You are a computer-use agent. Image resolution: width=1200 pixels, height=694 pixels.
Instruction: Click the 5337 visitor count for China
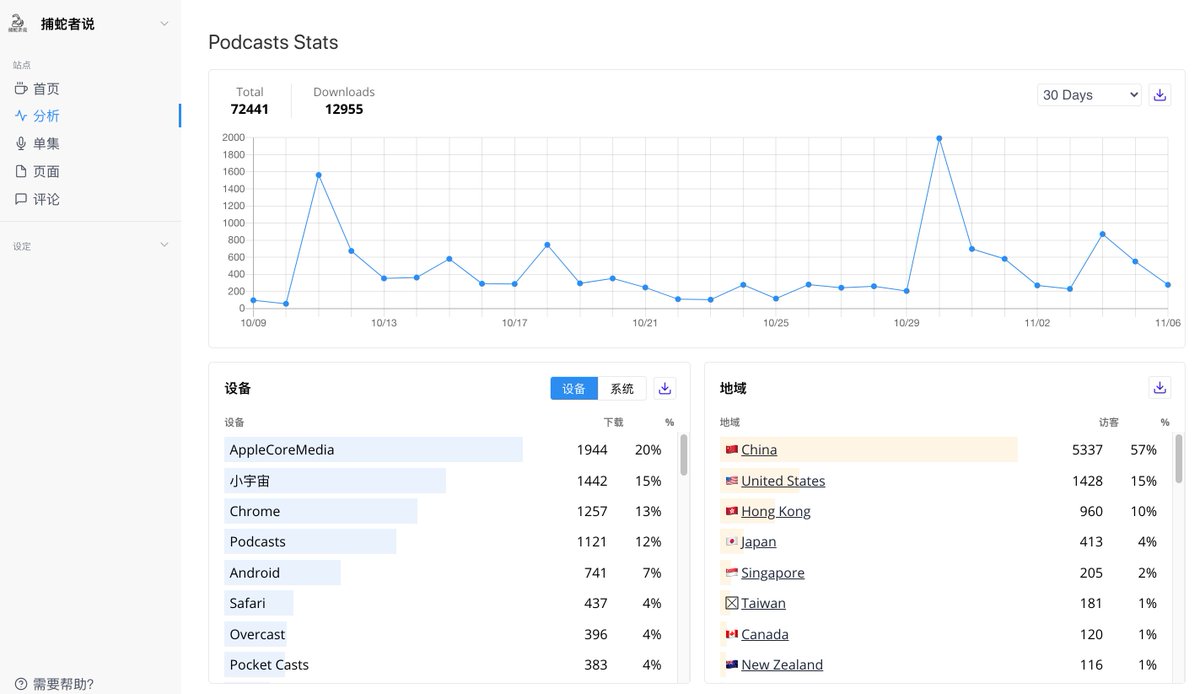[1087, 450]
